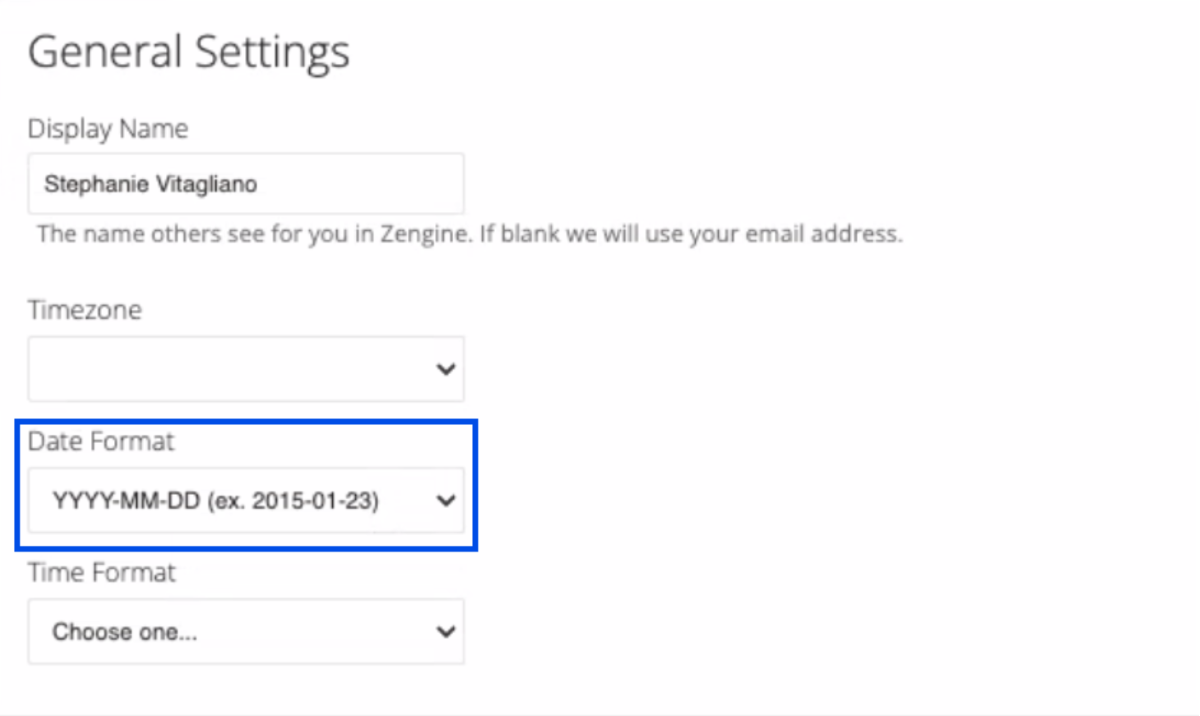Click the Timezone dropdown chevron arrow

446,369
